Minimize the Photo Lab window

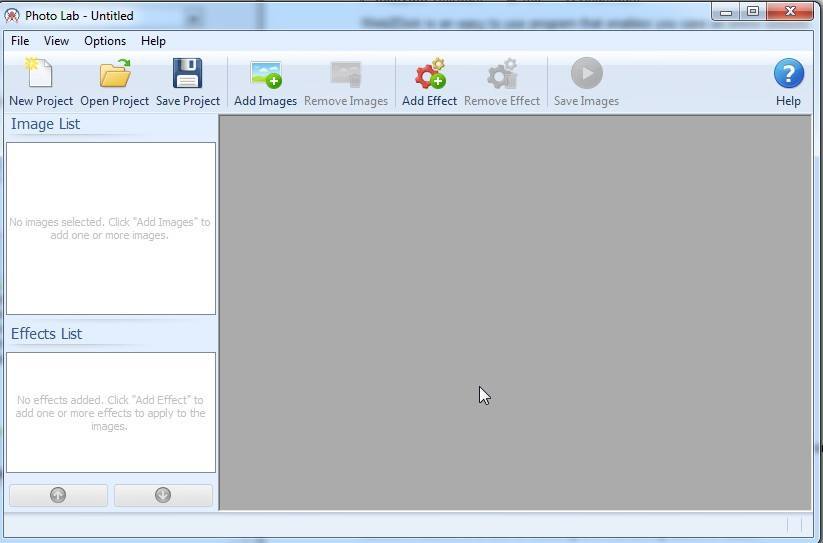726,12
